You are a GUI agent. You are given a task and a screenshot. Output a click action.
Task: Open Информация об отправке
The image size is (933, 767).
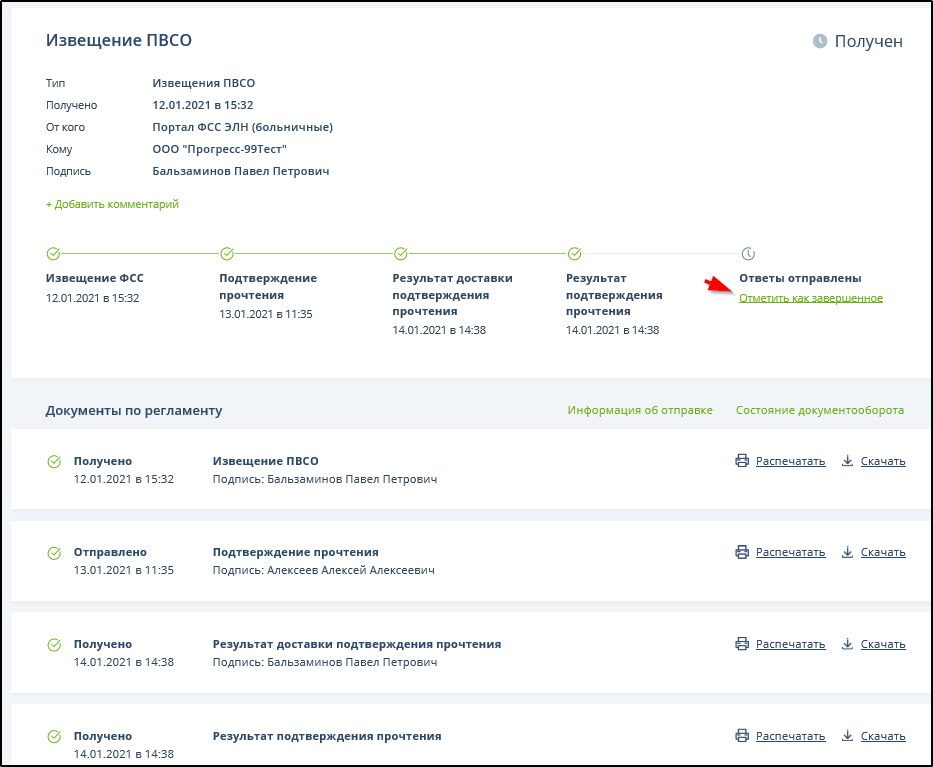pyautogui.click(x=640, y=410)
